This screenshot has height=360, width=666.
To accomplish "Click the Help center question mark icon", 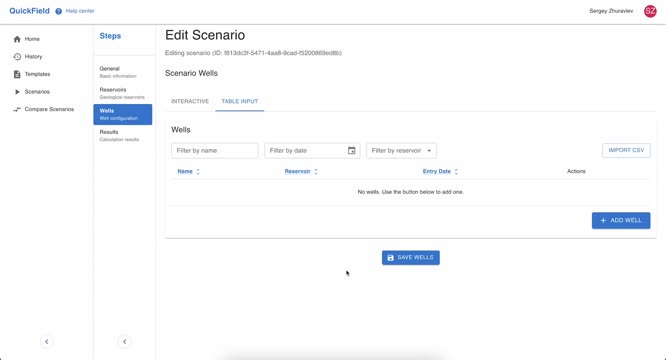I will tap(59, 11).
